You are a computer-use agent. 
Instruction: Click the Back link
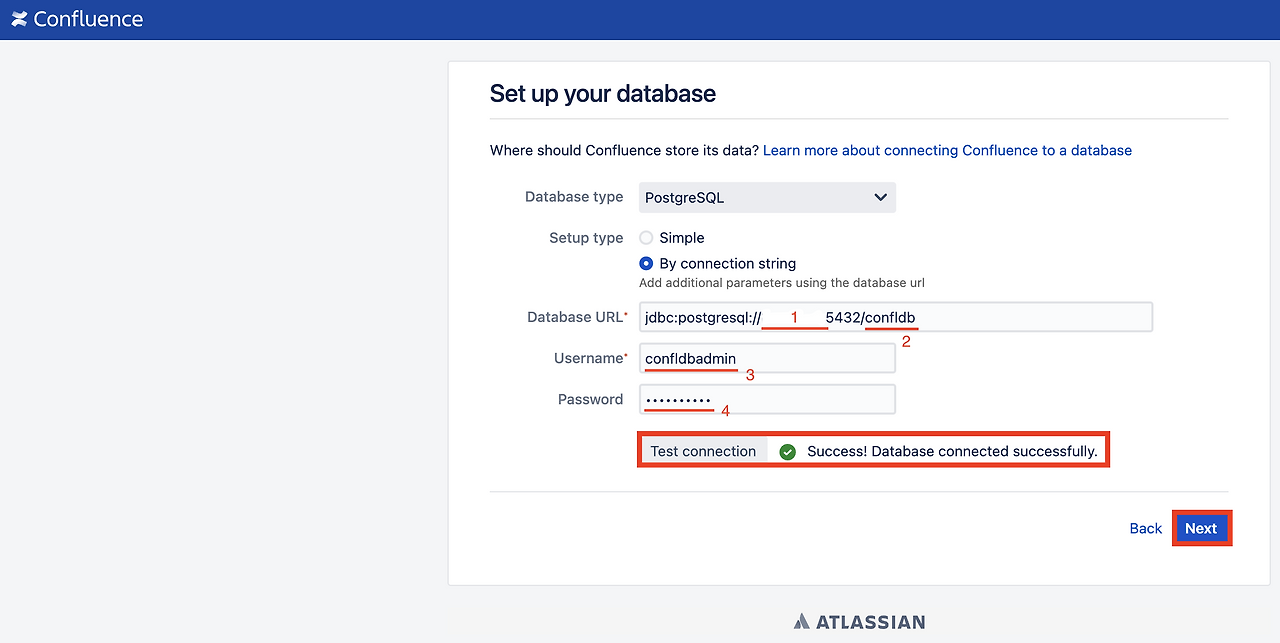[1145, 528]
